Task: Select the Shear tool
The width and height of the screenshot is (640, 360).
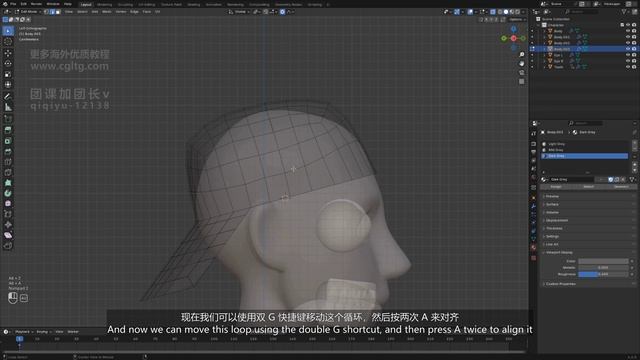Action: pos(8,236)
